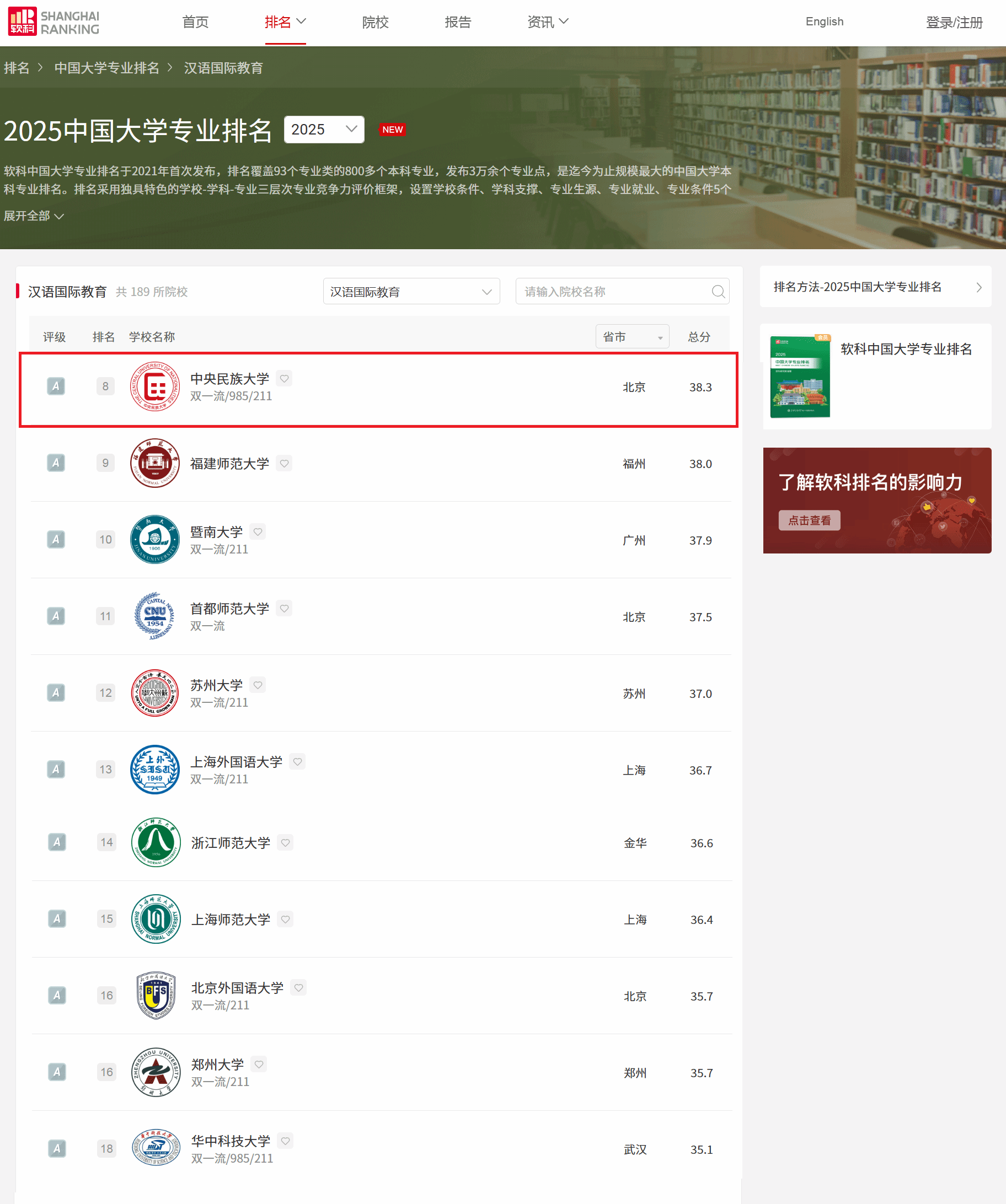Image resolution: width=1006 pixels, height=1204 pixels.
Task: Open the 汉语国际教育 major dropdown
Action: click(411, 292)
